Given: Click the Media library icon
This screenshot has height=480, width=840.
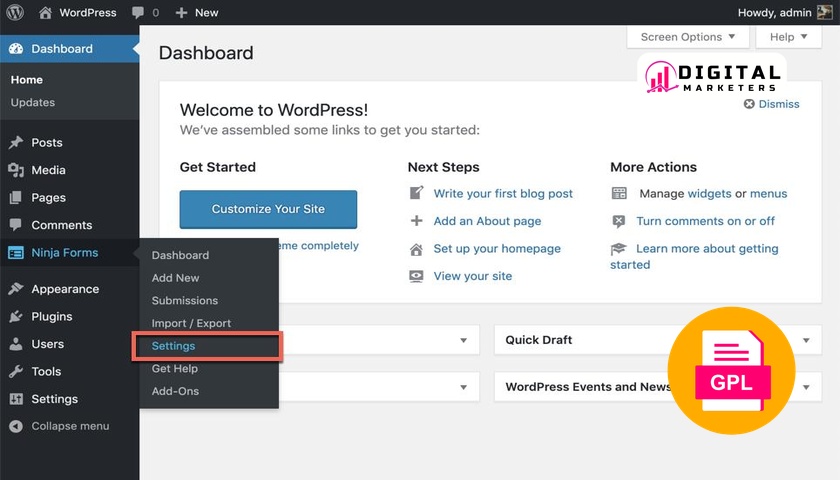Looking at the screenshot, I should [16, 170].
